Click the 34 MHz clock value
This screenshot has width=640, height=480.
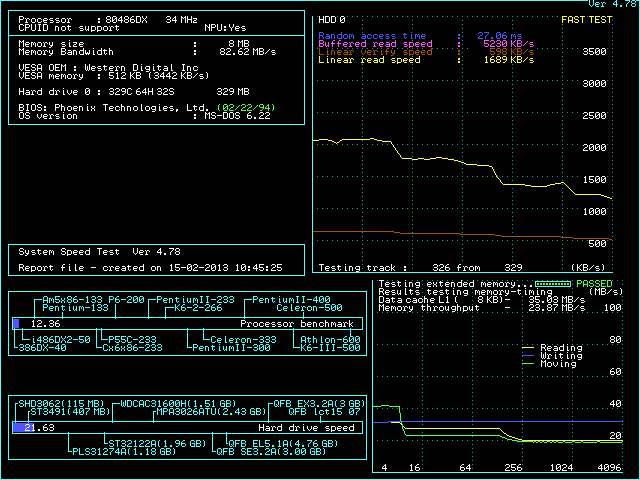181,20
